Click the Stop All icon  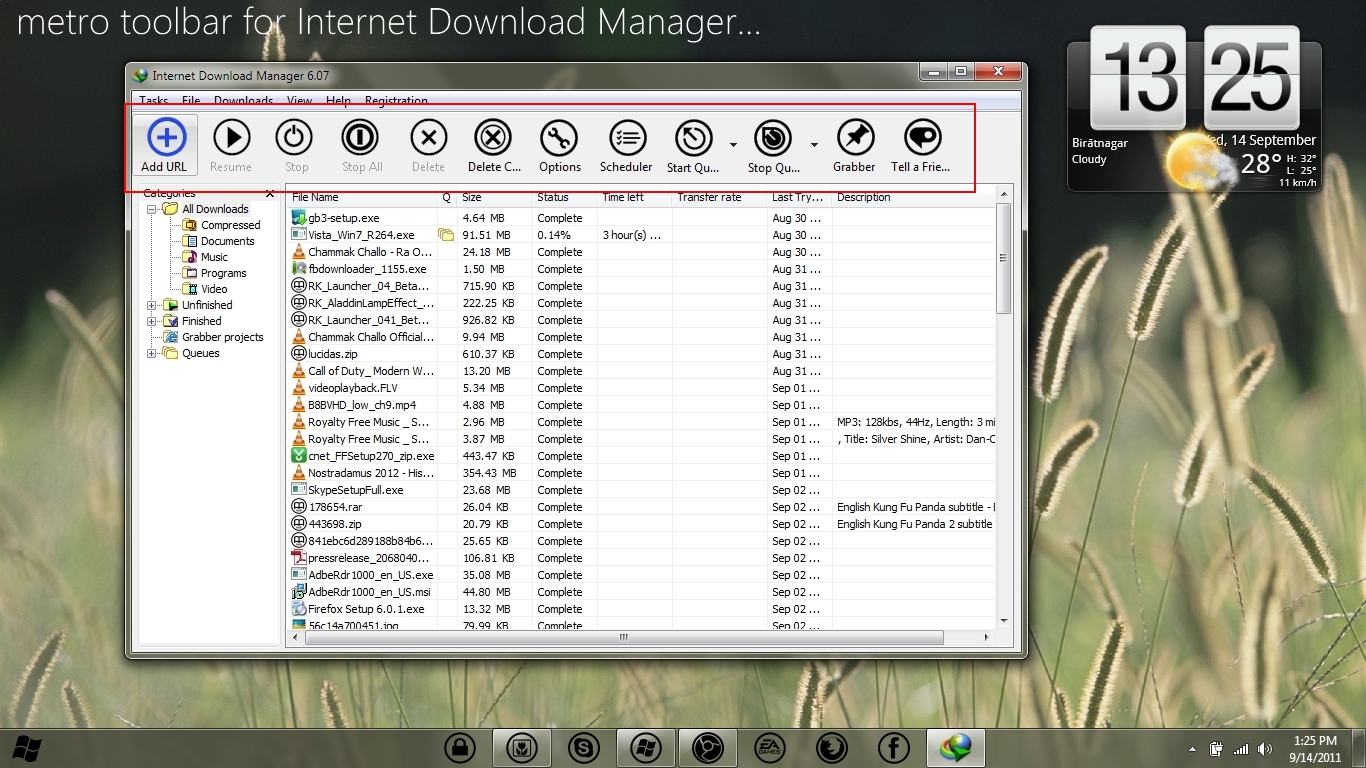click(360, 137)
